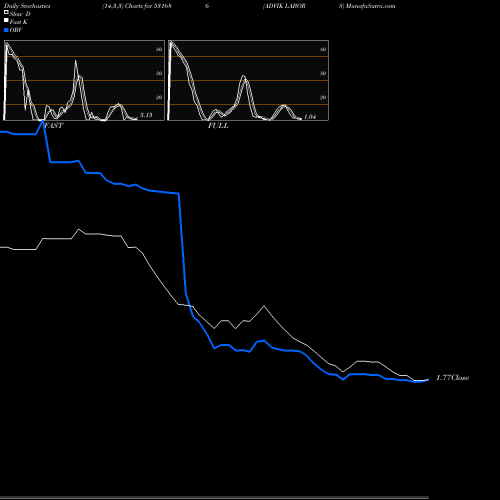Click the 80 level label in FULL chart
Image resolution: width=500 pixels, height=500 pixels.
(323, 50)
